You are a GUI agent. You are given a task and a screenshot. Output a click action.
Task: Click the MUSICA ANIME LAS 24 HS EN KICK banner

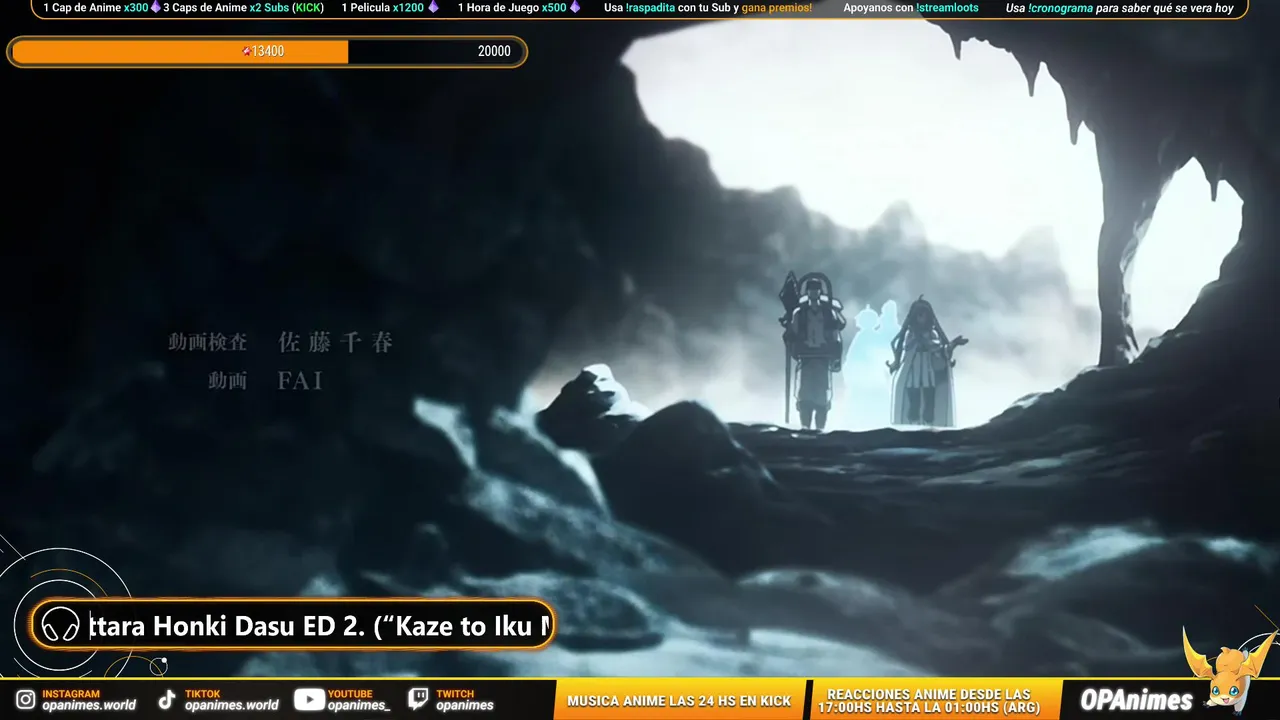679,701
